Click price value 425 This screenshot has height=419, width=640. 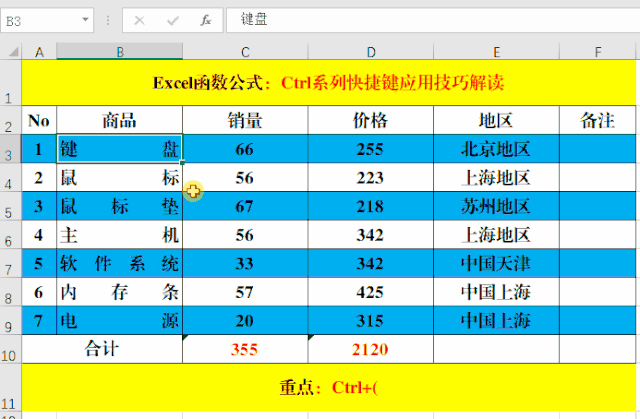(x=371, y=292)
